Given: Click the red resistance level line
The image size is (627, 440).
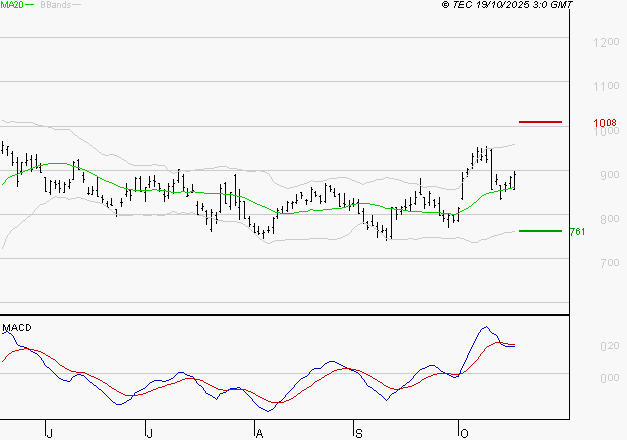Looking at the screenshot, I should pyautogui.click(x=540, y=122).
